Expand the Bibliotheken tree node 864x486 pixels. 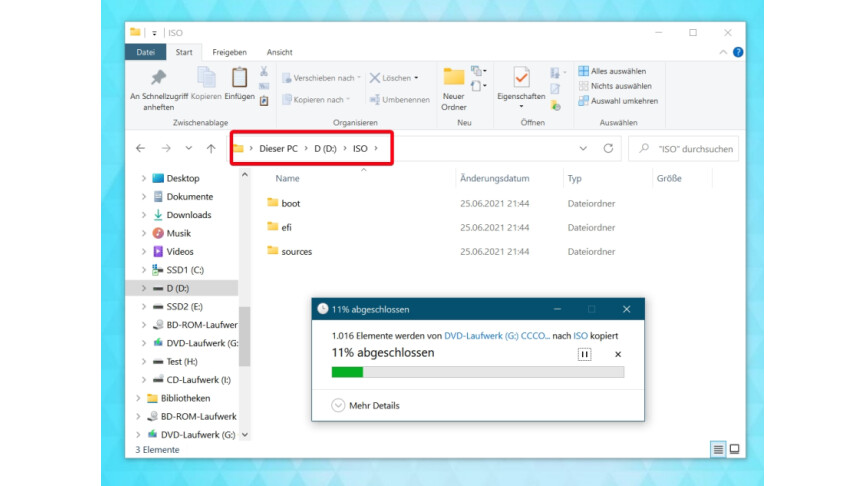point(138,398)
